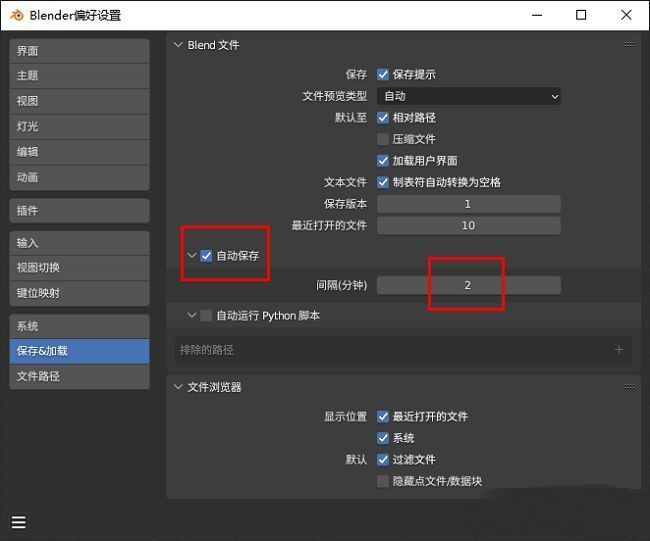Open the 主题 preferences tab
This screenshot has height=541, width=650.
point(79,76)
